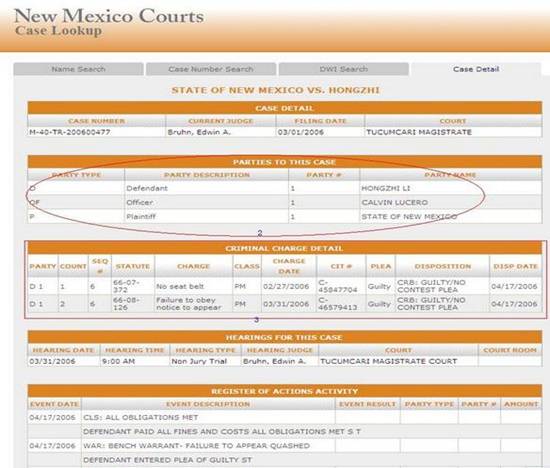Click the Criminal Charge Detail header

(284, 248)
